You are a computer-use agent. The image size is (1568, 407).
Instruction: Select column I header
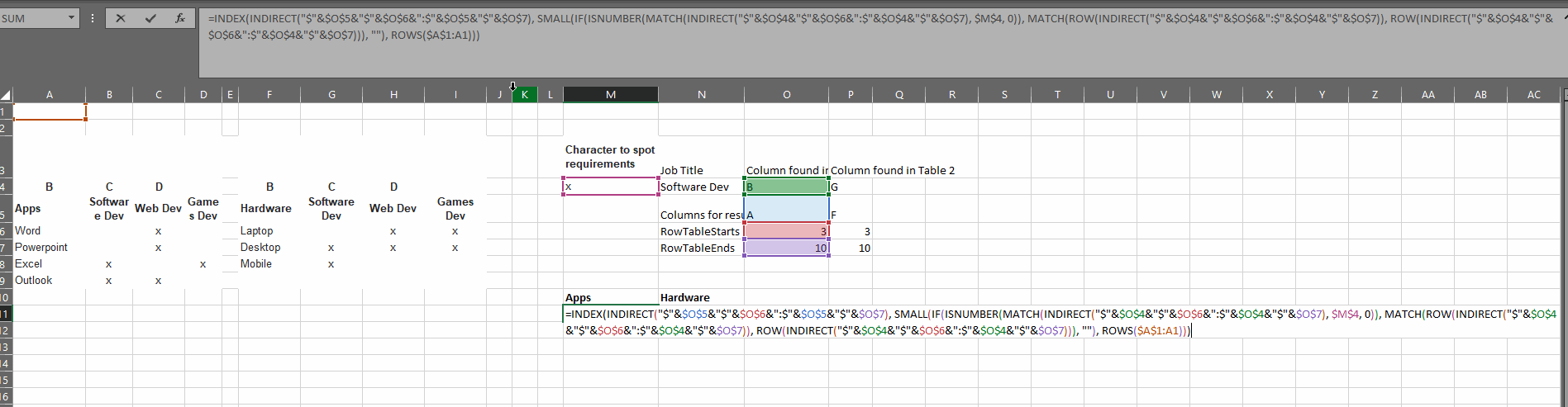coord(455,95)
